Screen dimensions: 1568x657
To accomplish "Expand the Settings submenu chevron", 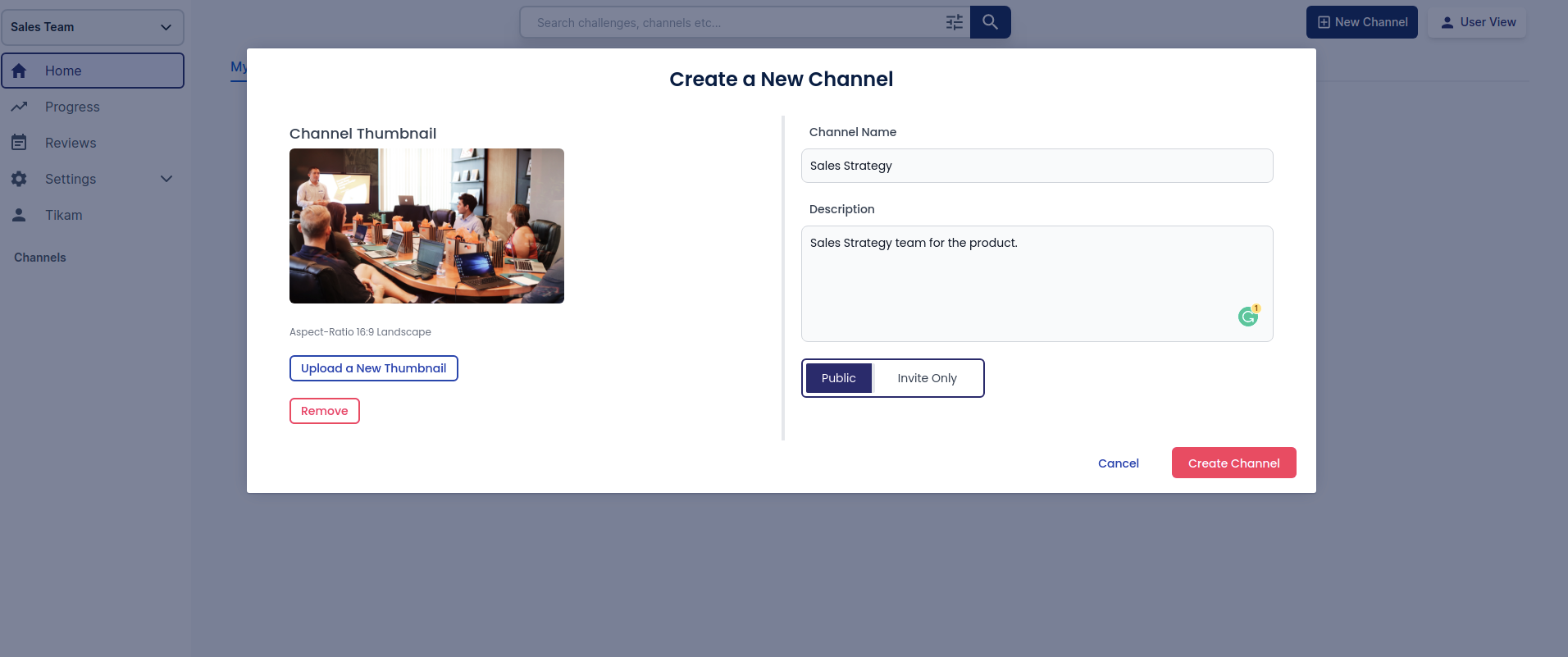I will coord(166,179).
